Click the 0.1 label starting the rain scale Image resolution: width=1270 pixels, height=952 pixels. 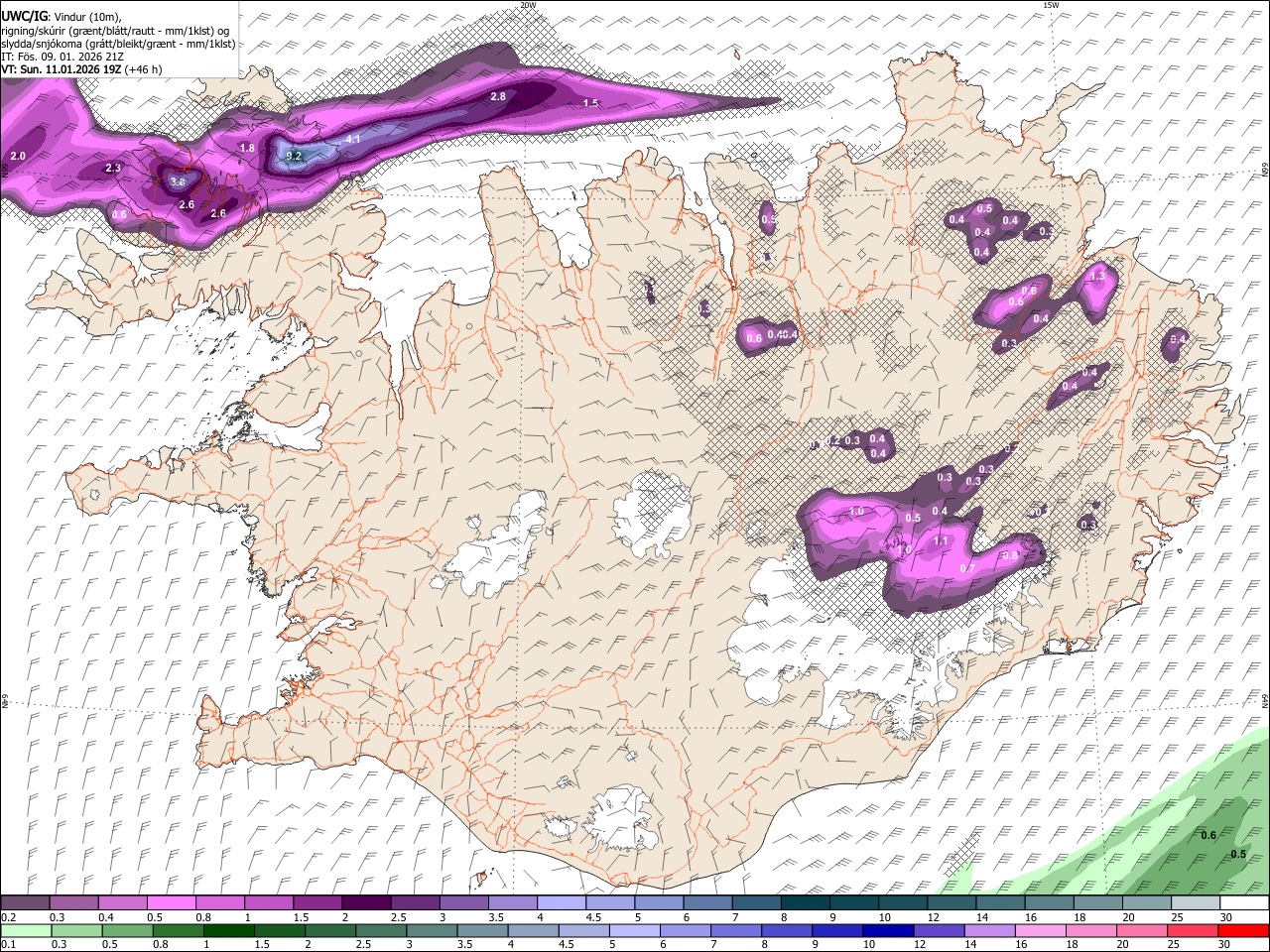click(x=8, y=945)
